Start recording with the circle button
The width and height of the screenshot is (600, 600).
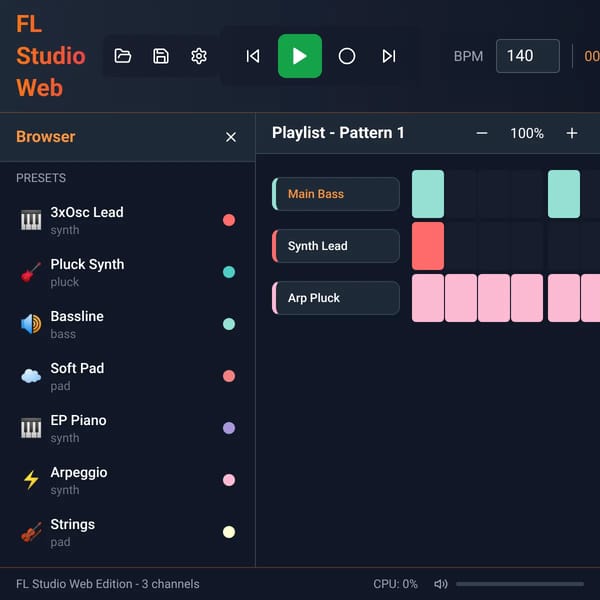pyautogui.click(x=347, y=56)
